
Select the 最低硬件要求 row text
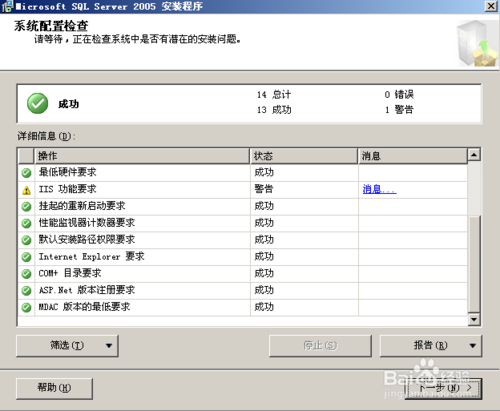[x=67, y=172]
